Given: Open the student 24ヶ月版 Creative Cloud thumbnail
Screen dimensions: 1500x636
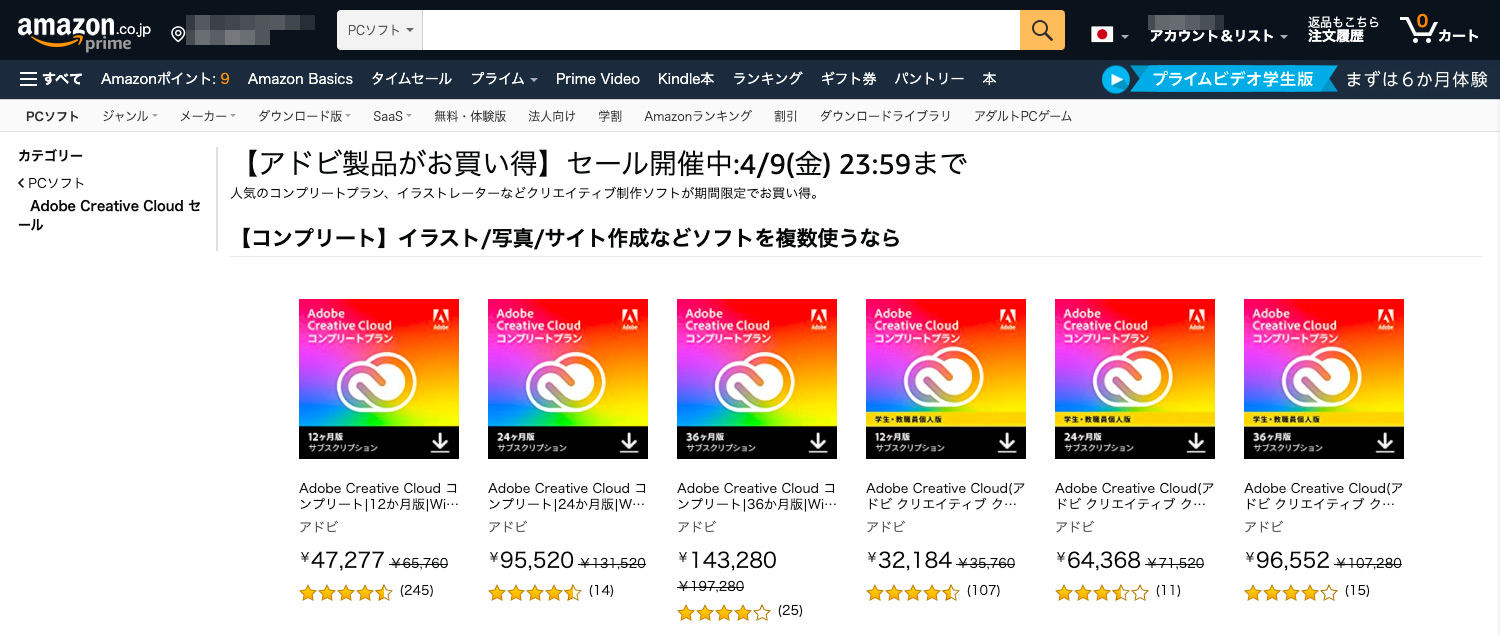Looking at the screenshot, I should coord(1135,378).
